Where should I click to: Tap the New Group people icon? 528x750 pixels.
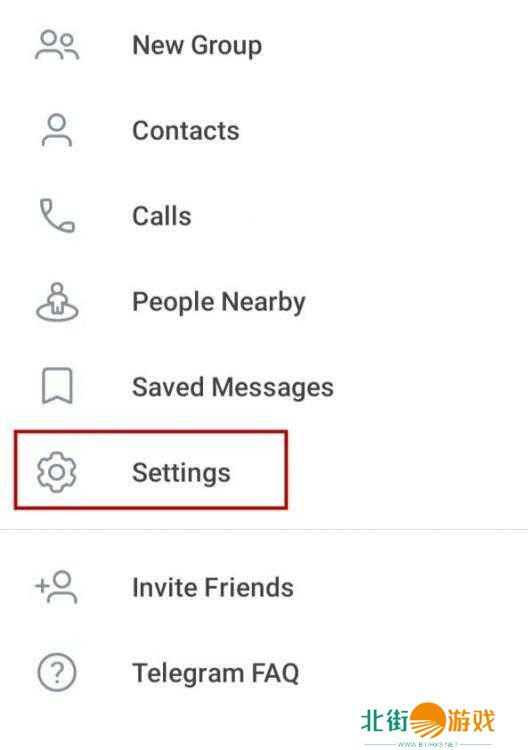[x=57, y=45]
